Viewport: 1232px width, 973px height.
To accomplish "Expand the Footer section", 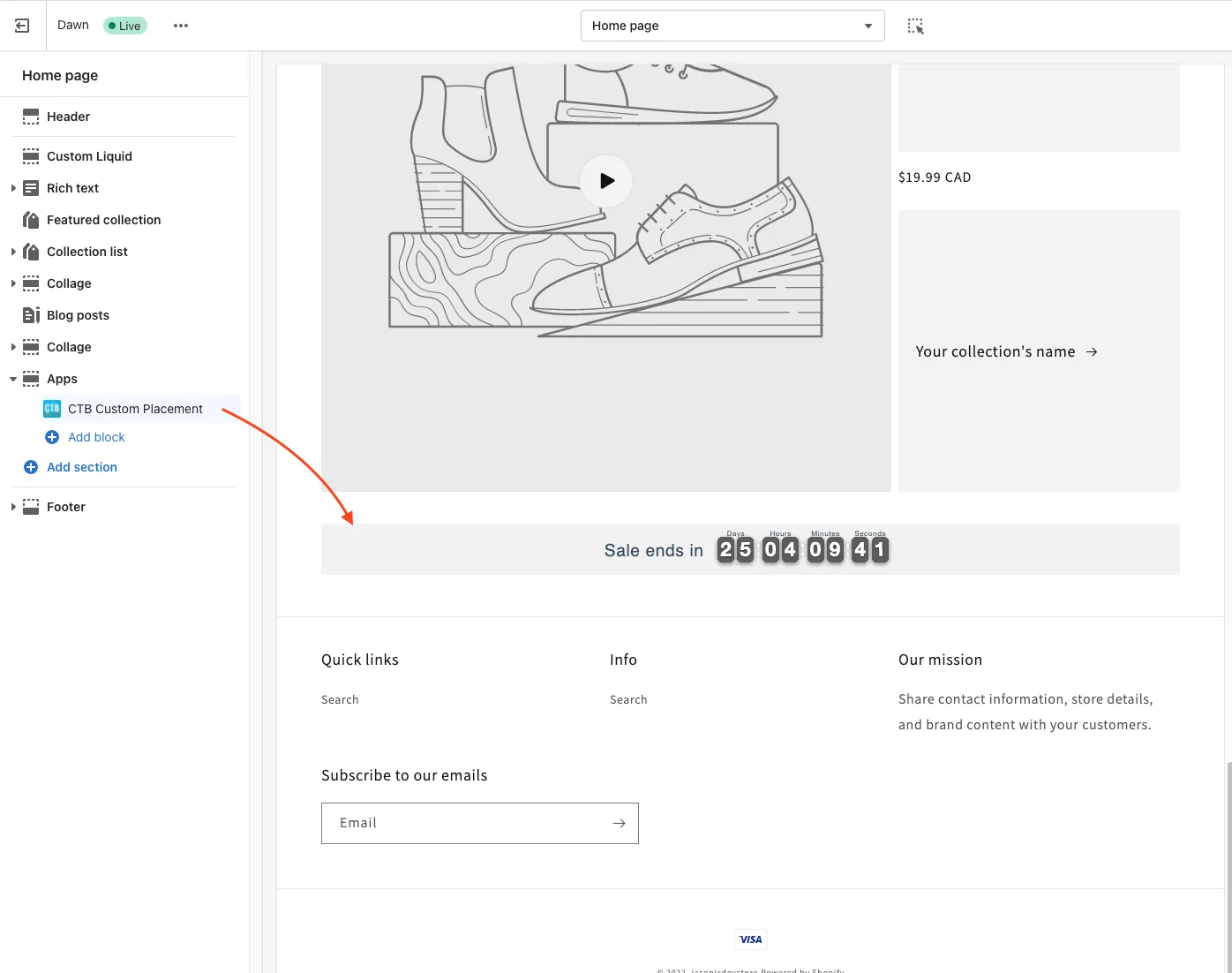I will tap(13, 507).
